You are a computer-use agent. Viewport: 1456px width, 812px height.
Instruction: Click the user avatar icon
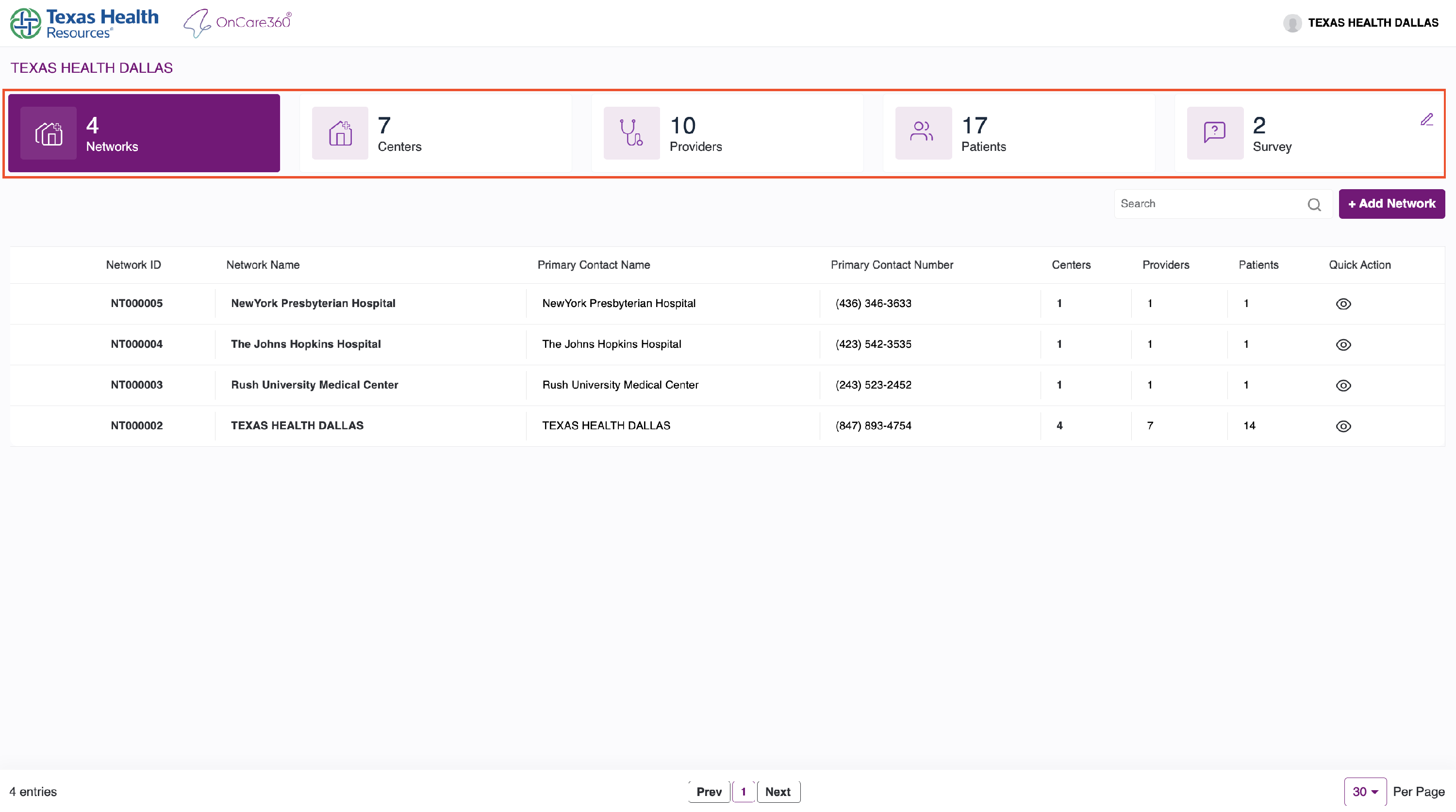pyautogui.click(x=1292, y=23)
